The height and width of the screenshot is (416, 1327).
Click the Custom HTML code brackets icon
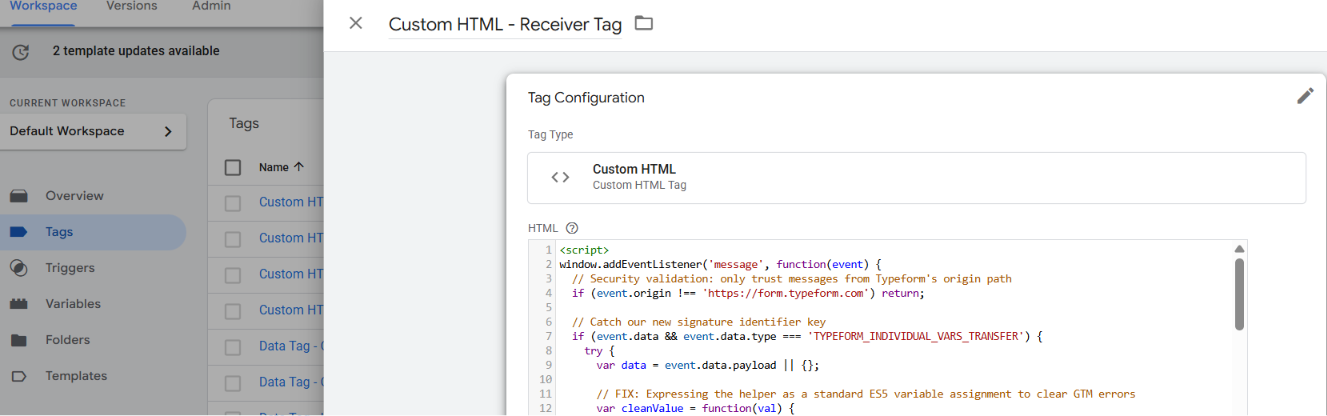click(560, 177)
